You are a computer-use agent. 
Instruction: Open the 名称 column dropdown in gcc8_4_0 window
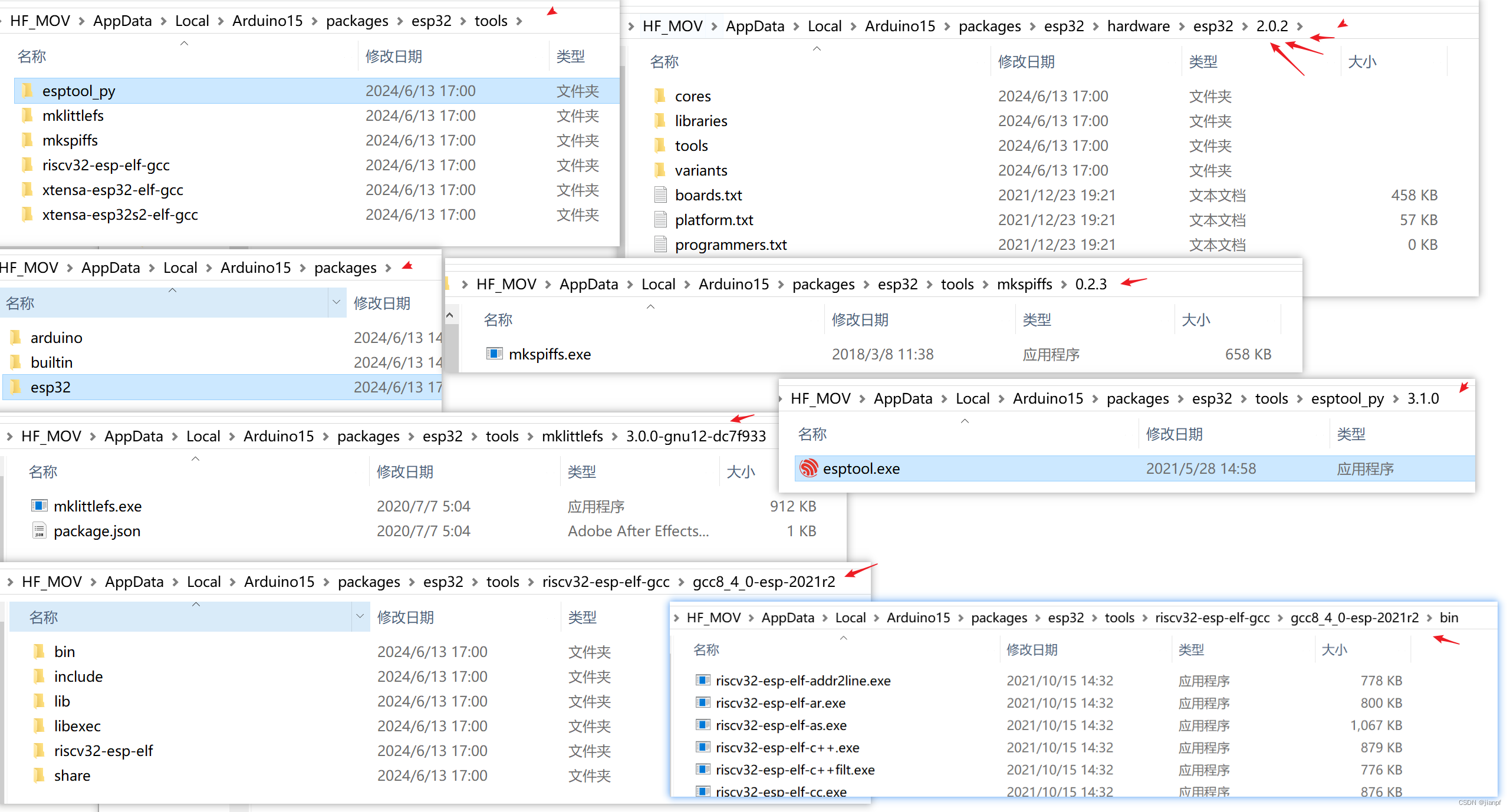point(360,617)
